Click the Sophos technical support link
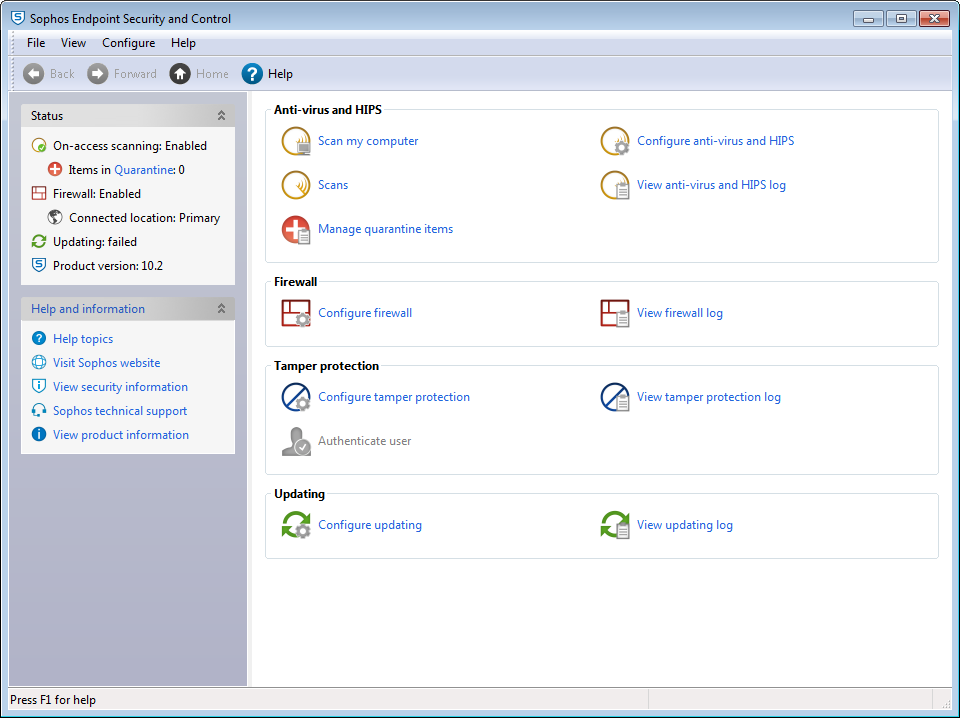 120,411
